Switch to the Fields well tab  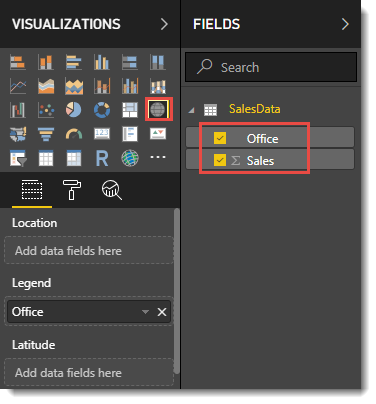[x=32, y=190]
